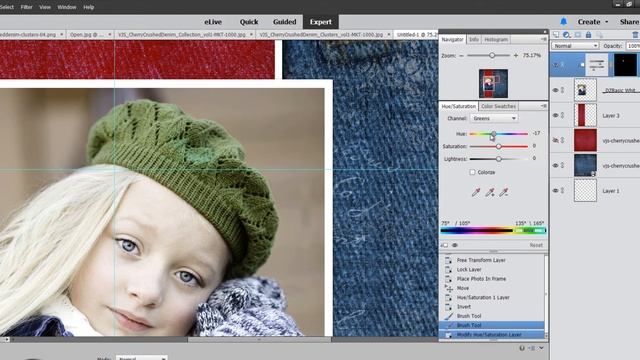The height and width of the screenshot is (360, 640).
Task: Click the delete layer trash icon
Action: (x=635, y=35)
